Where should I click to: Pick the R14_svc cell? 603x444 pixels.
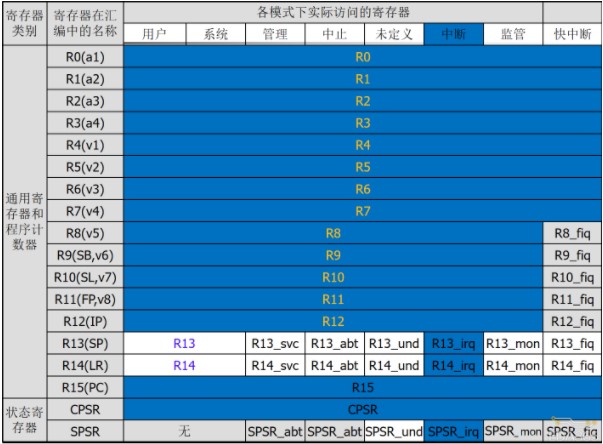(275, 365)
